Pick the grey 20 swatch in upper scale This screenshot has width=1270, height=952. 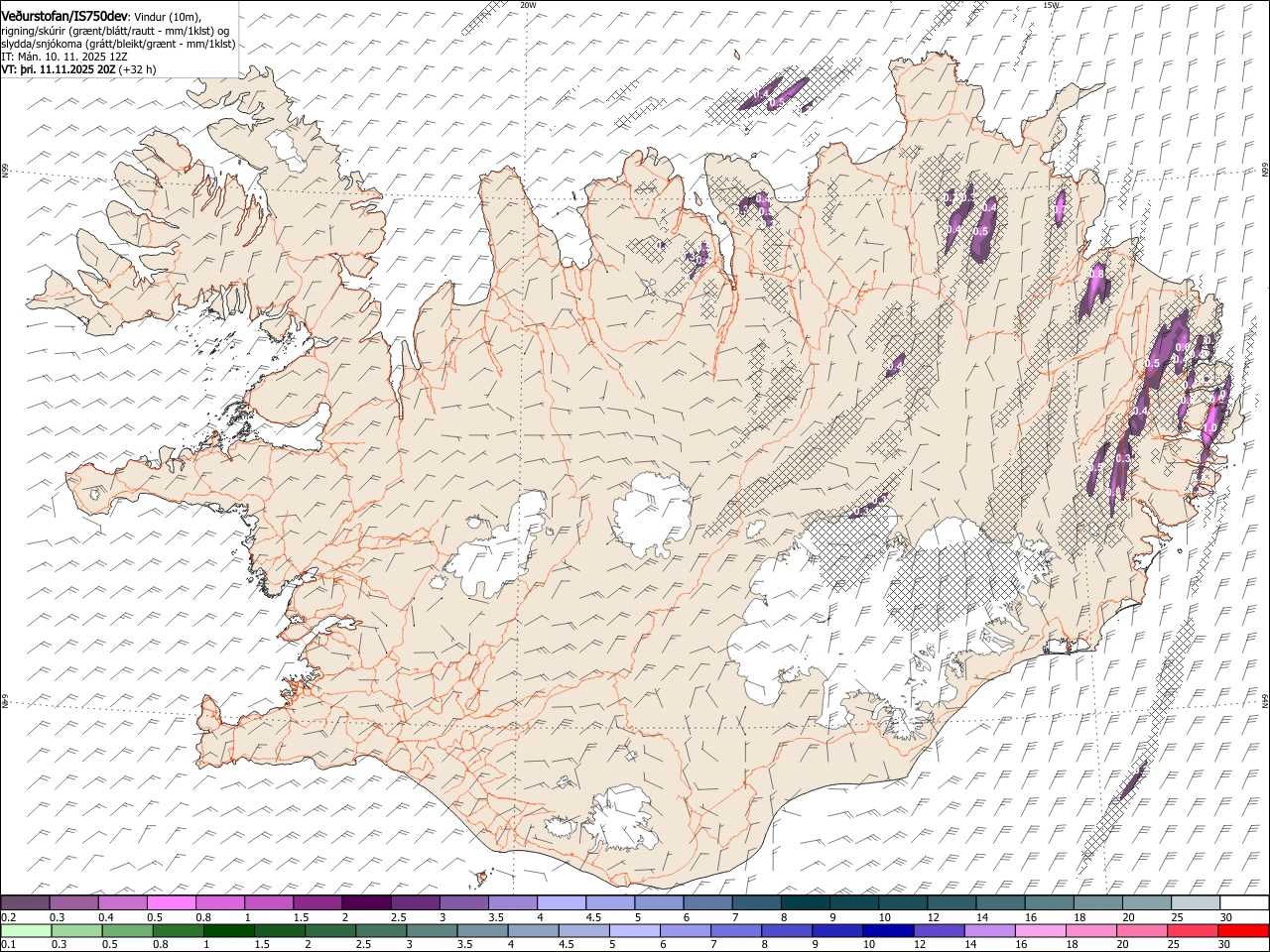pyautogui.click(x=1145, y=903)
